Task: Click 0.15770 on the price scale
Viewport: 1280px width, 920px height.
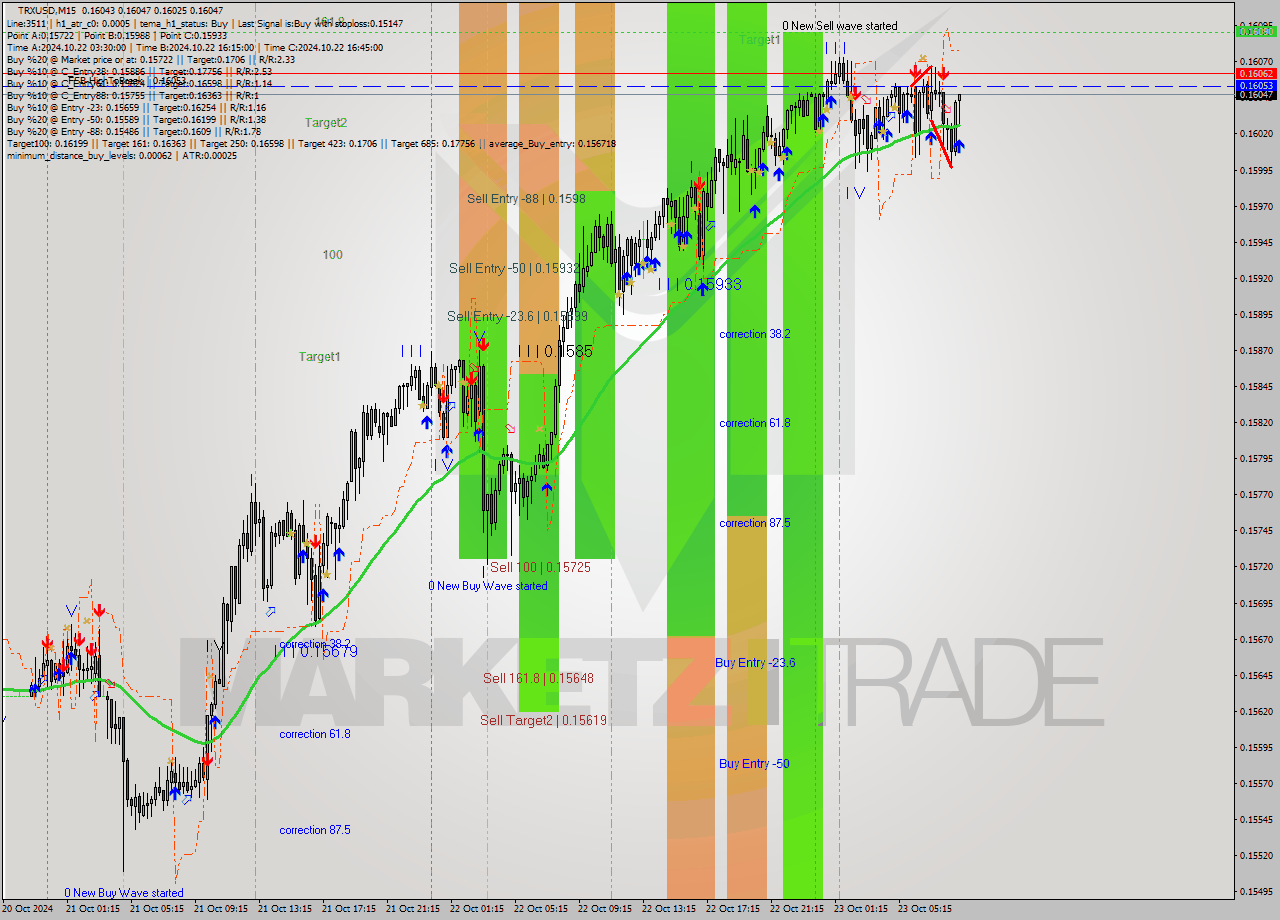Action: (1255, 495)
